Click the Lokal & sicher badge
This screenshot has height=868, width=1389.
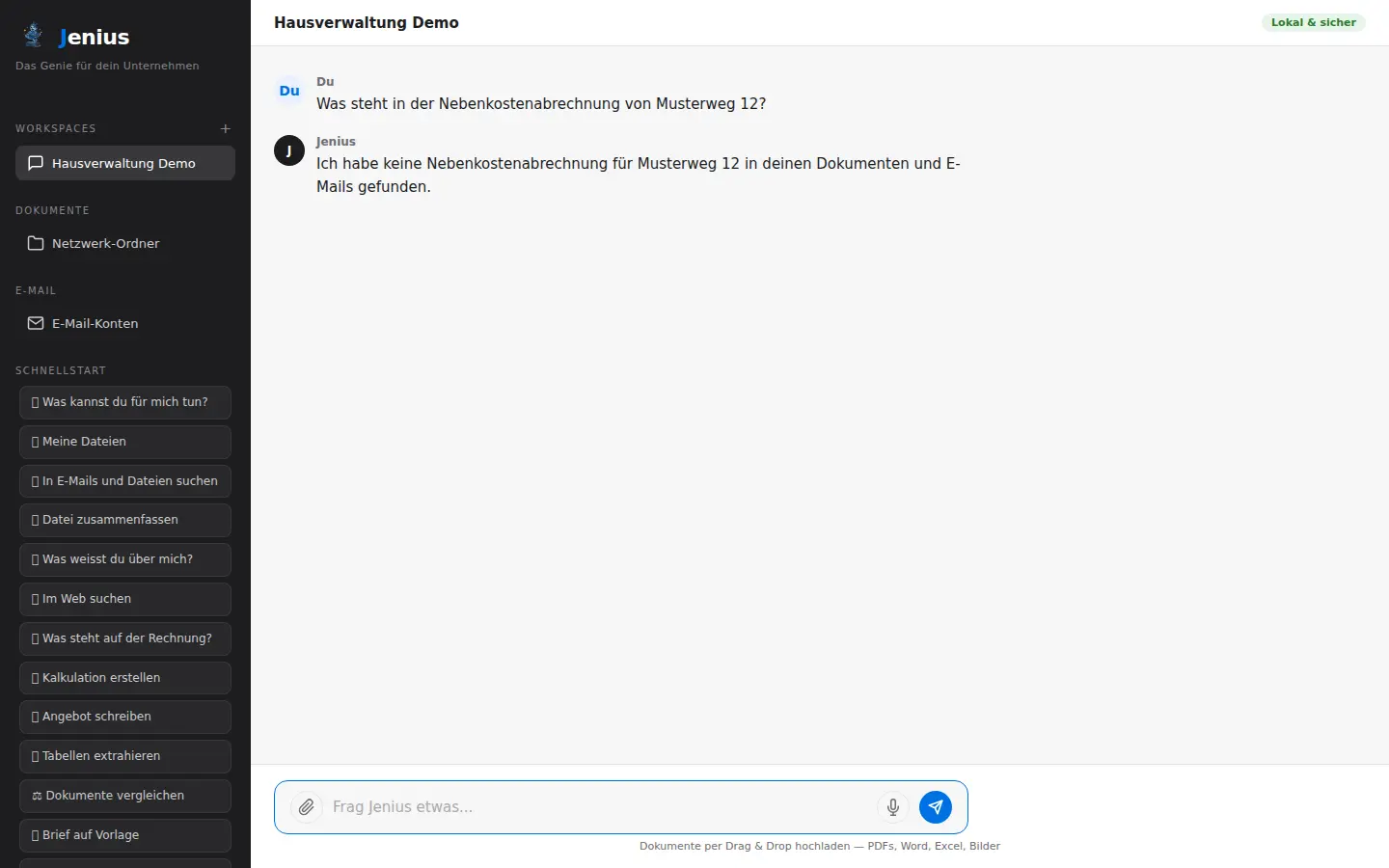[1313, 22]
